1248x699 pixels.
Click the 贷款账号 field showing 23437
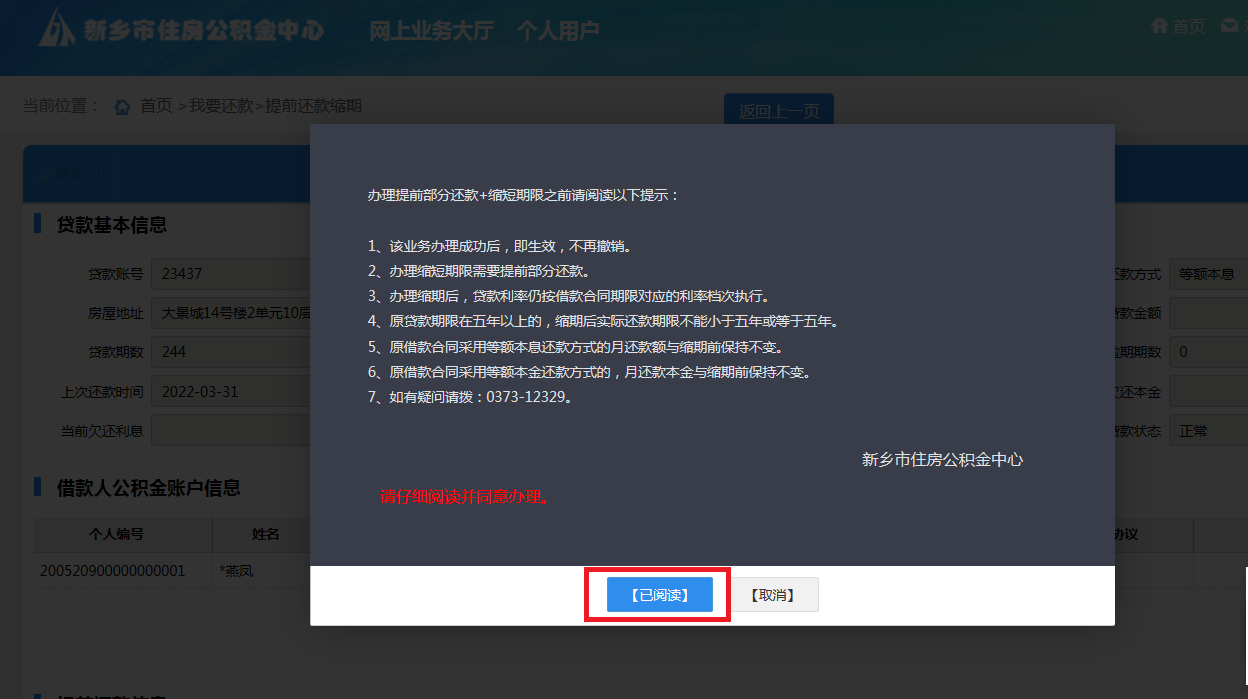231,274
